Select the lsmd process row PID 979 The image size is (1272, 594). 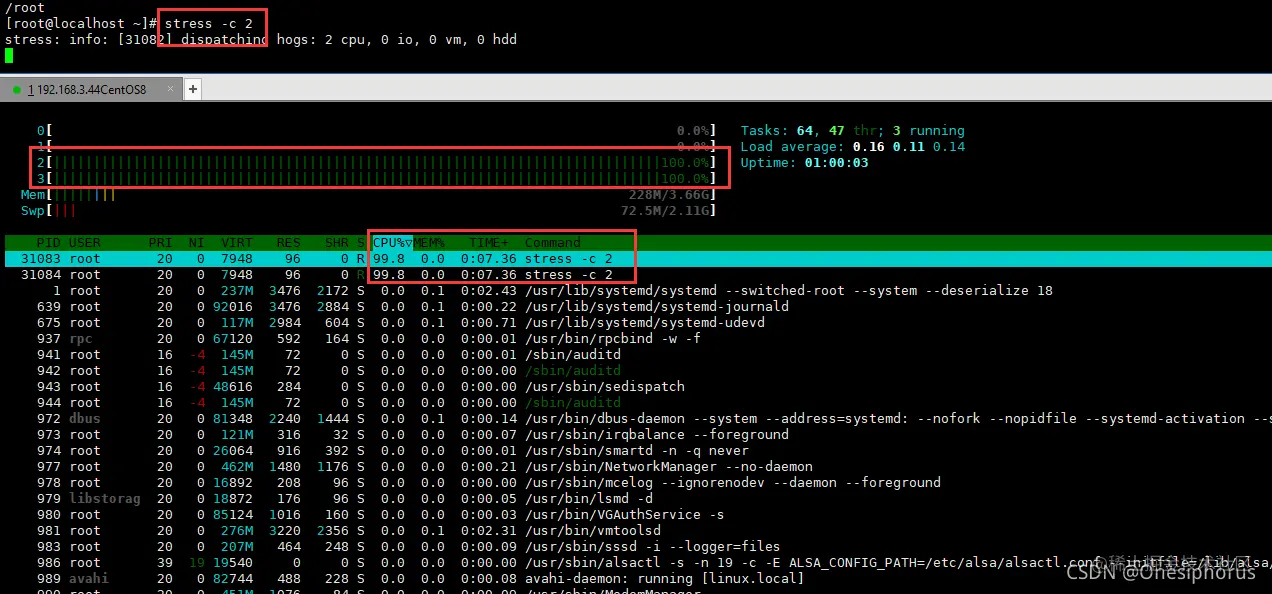(636, 498)
